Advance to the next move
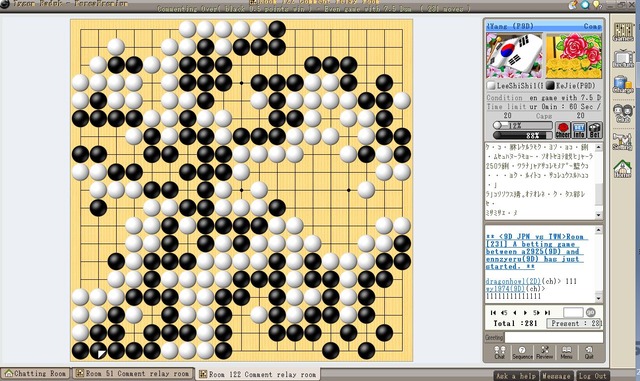This screenshot has height=381, width=640. point(525,312)
